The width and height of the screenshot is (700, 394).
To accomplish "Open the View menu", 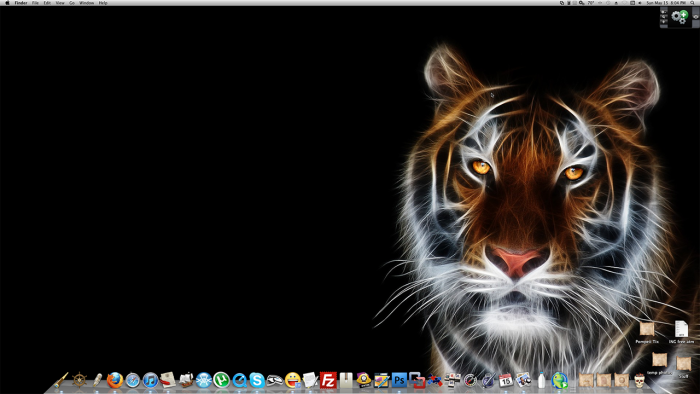I will tap(60, 3).
